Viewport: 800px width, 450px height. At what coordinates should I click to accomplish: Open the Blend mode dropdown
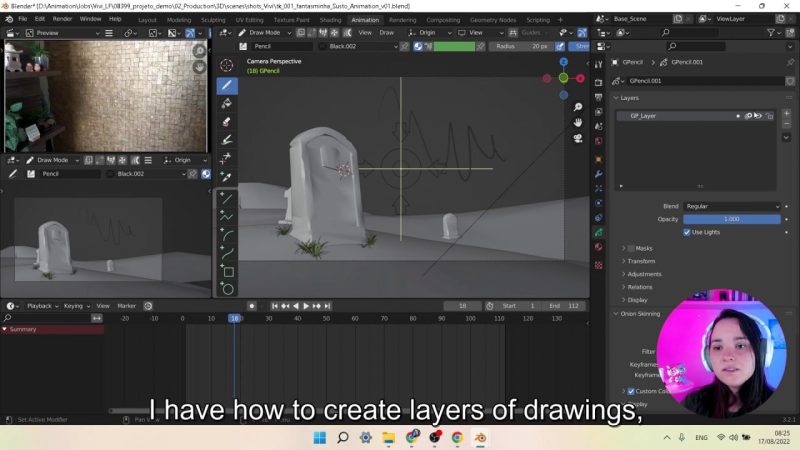(732, 206)
